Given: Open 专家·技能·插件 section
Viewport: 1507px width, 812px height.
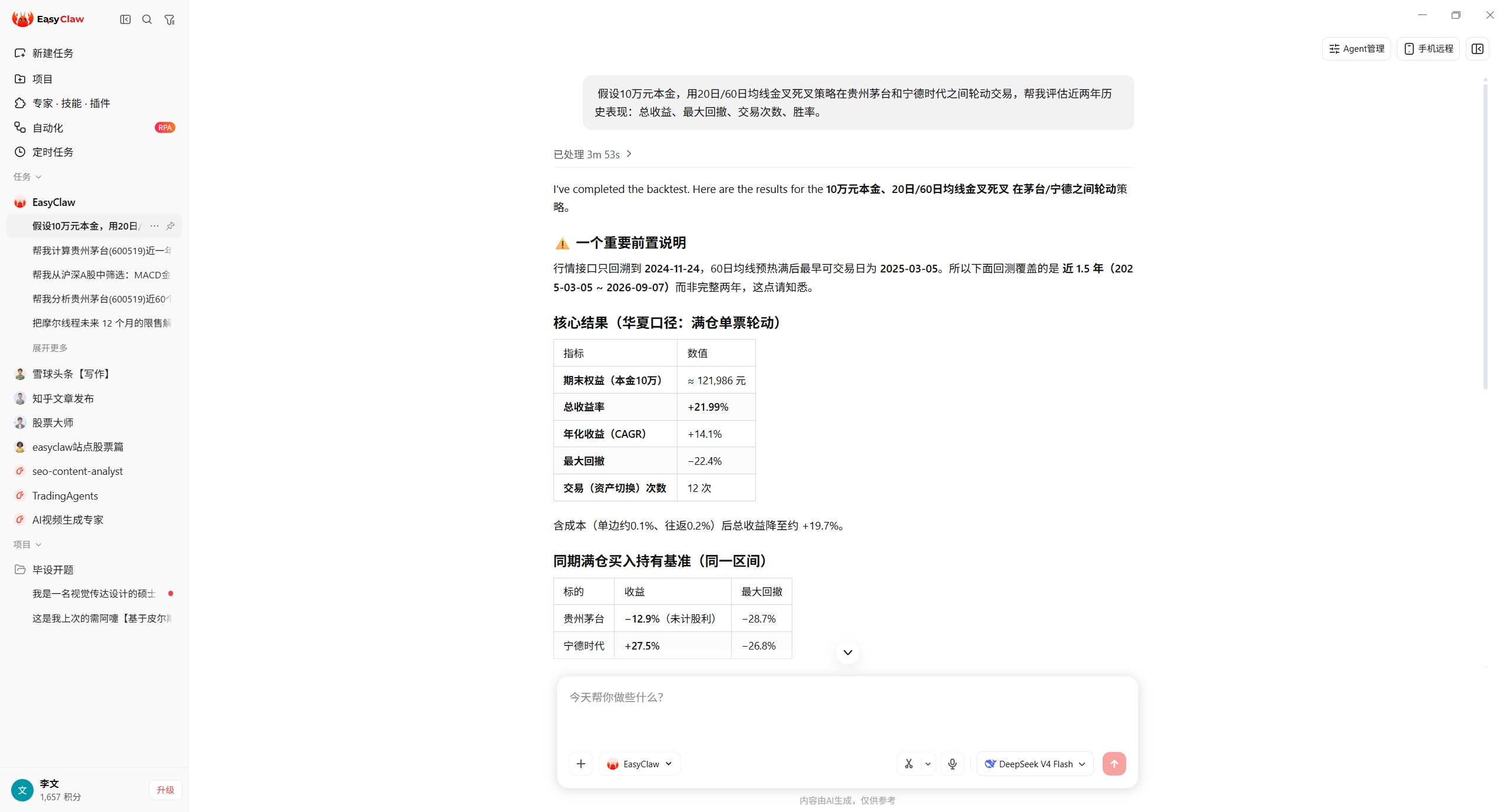Looking at the screenshot, I should [94, 103].
